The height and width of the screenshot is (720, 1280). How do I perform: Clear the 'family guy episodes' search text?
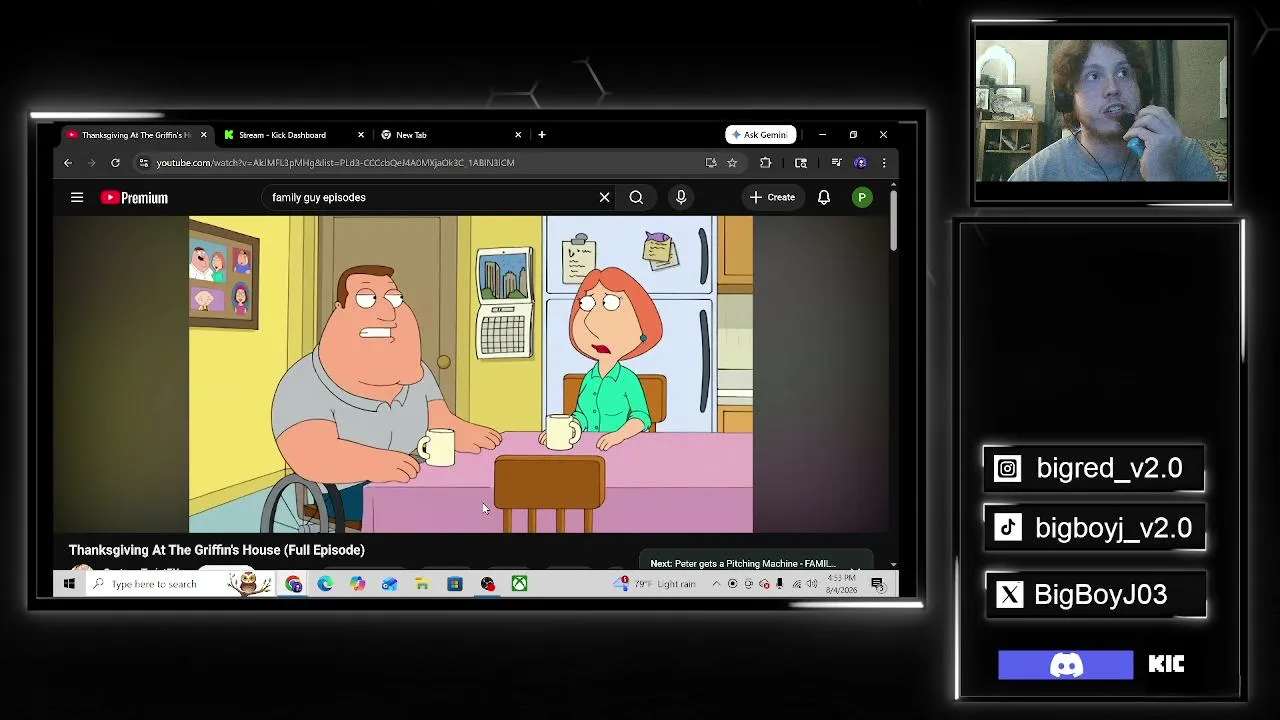(604, 197)
